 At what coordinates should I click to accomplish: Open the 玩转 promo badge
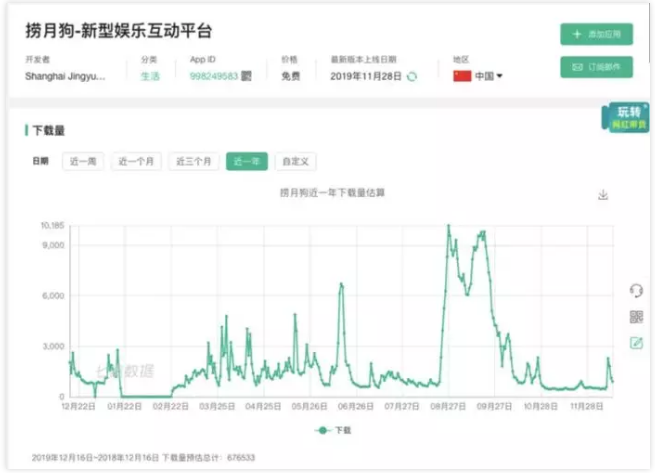(x=625, y=118)
